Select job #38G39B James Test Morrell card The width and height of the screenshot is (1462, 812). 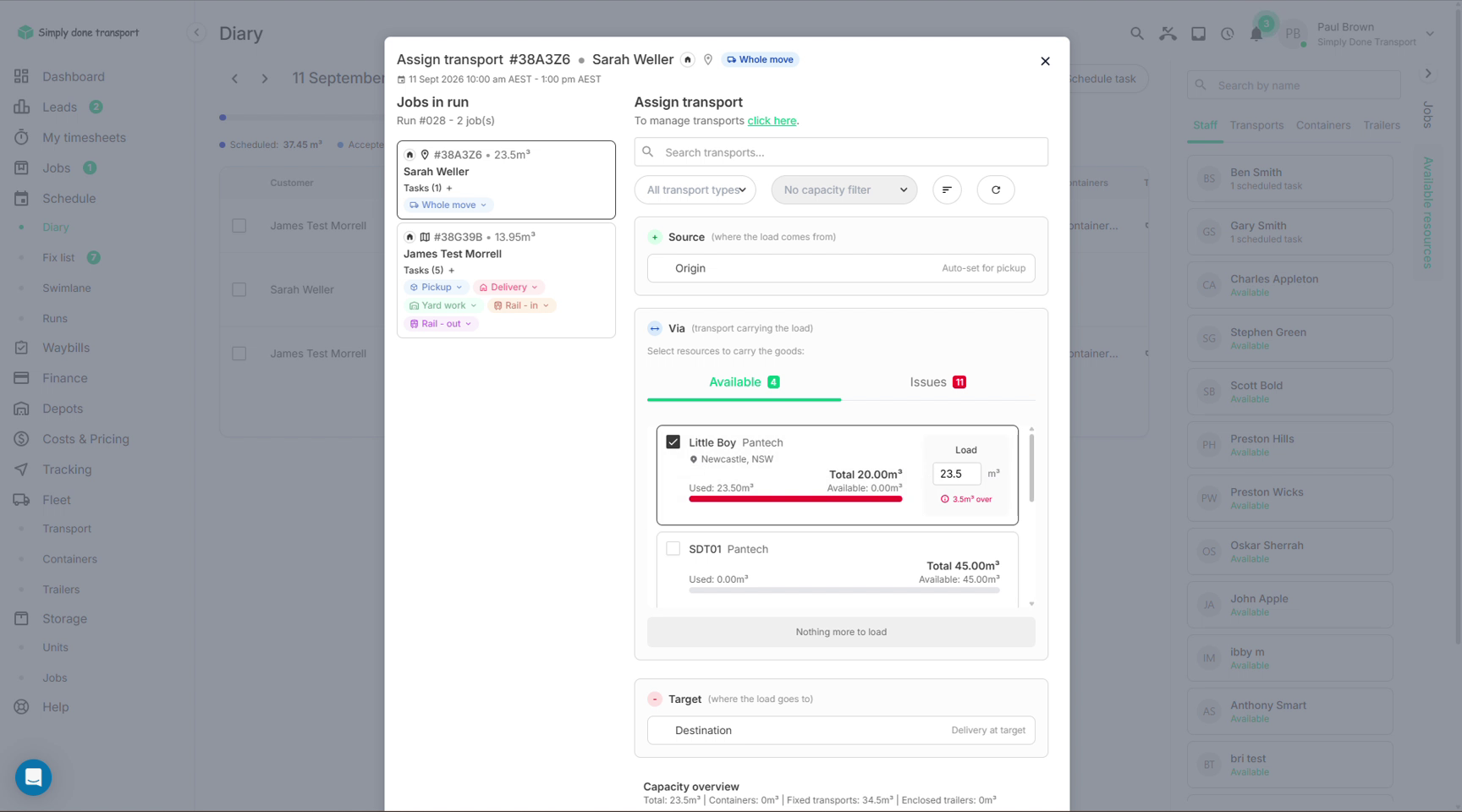(506, 280)
